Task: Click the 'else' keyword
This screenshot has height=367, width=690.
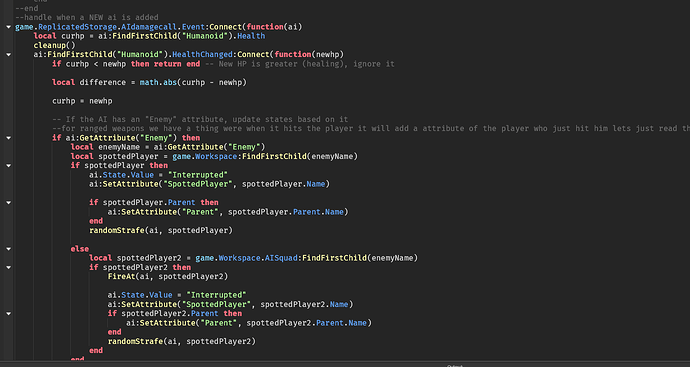Action: tap(80, 249)
